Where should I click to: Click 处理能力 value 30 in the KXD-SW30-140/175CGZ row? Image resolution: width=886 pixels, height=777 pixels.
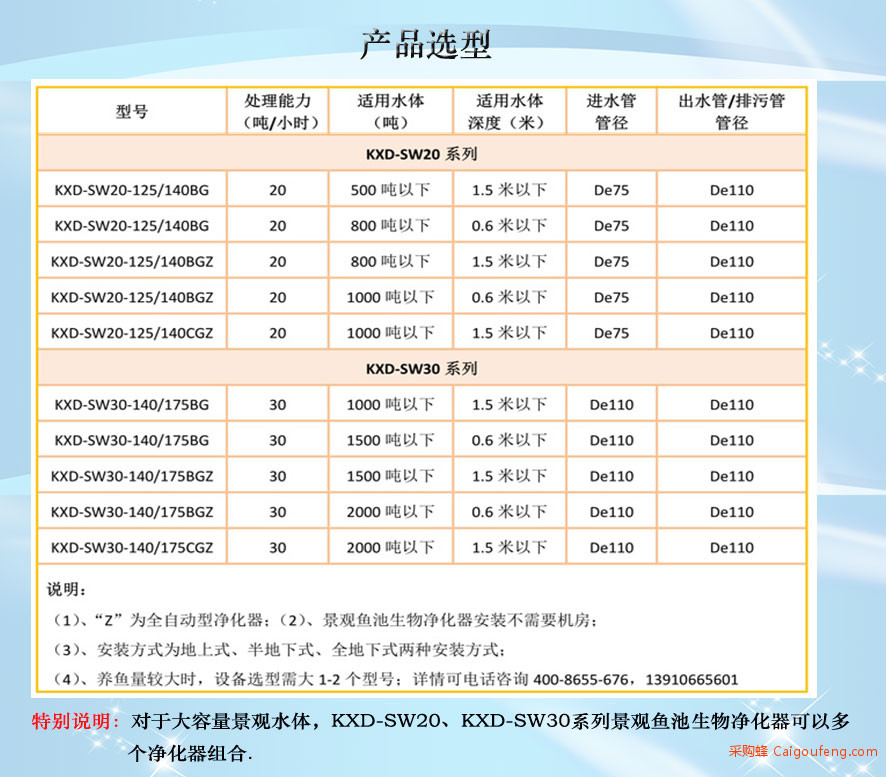coord(277,548)
